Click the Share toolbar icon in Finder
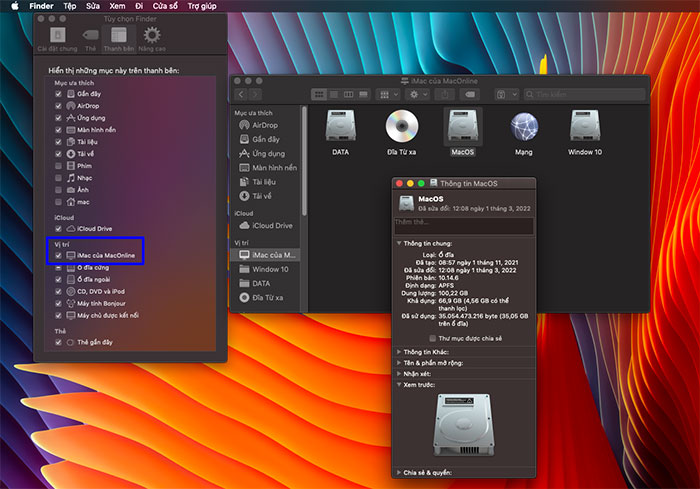The width and height of the screenshot is (700, 489). (x=445, y=94)
